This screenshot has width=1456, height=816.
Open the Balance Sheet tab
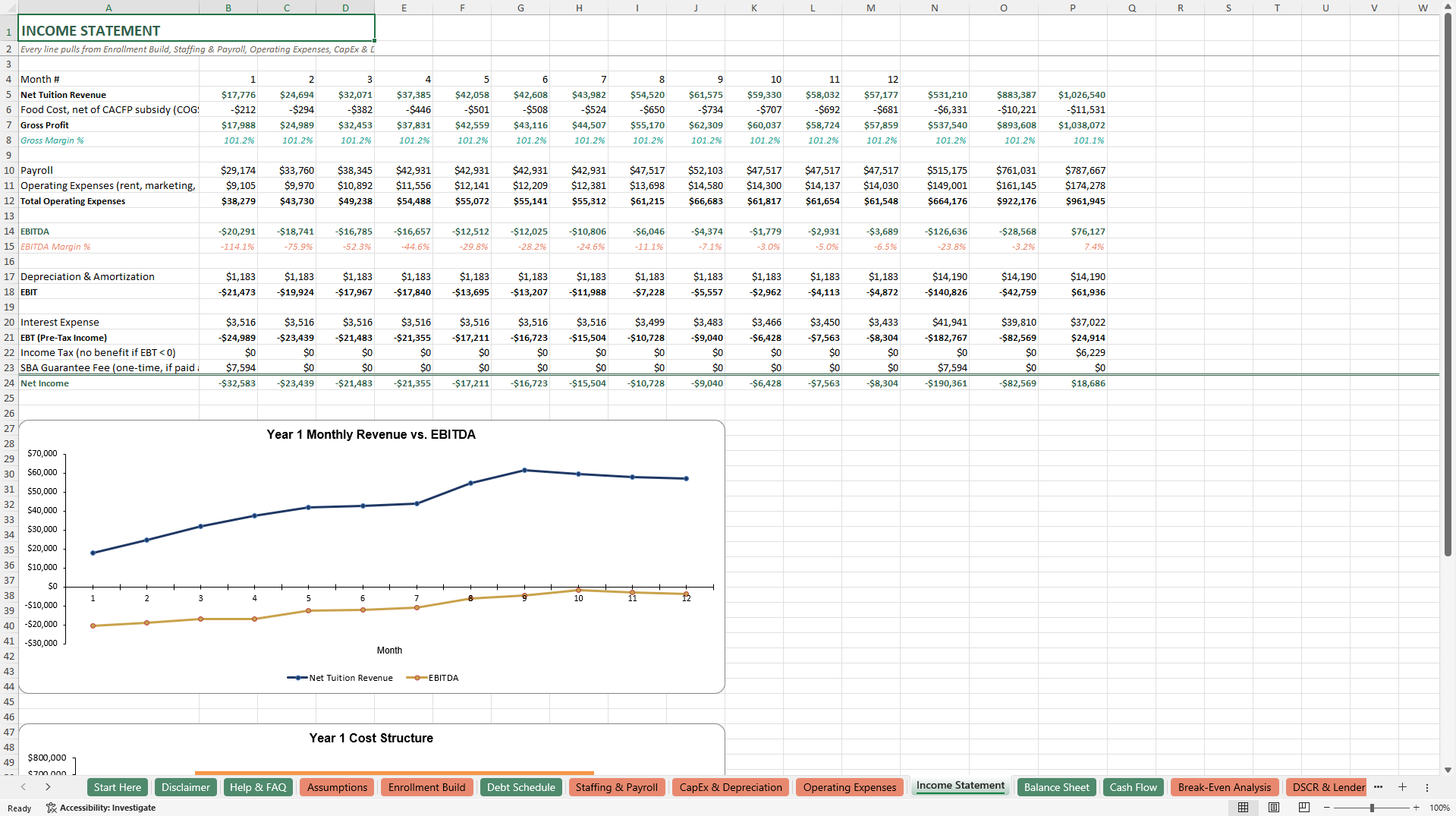pos(1057,787)
